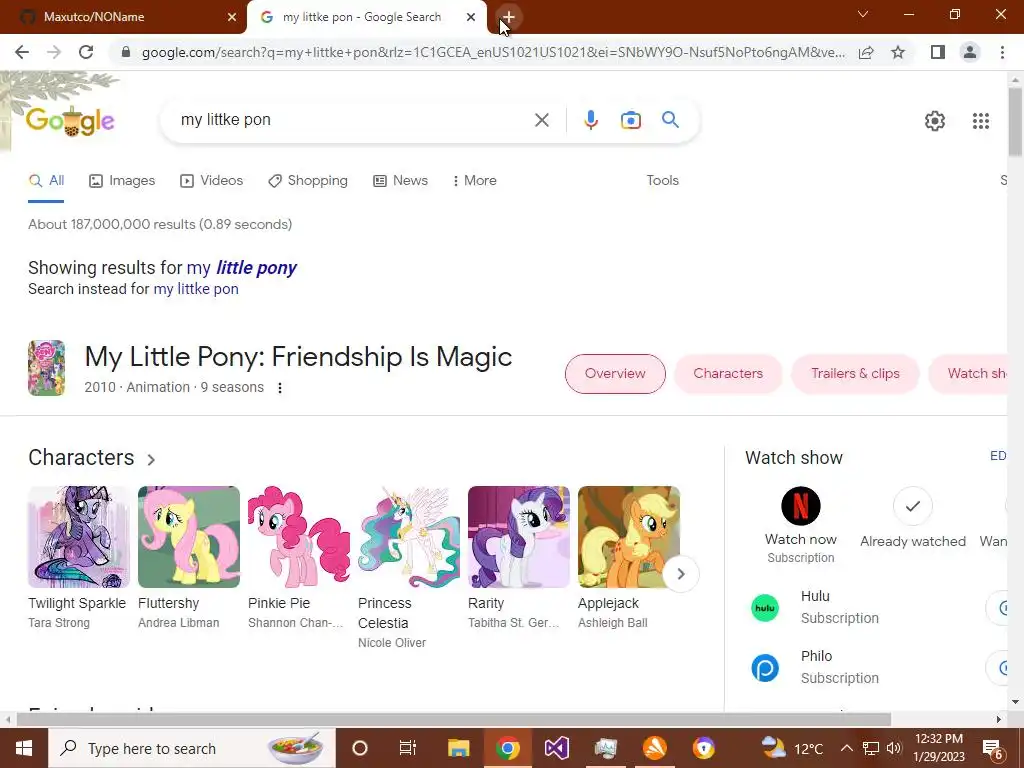
Task: Open three-dot options beside 9 seasons
Action: pyautogui.click(x=280, y=388)
